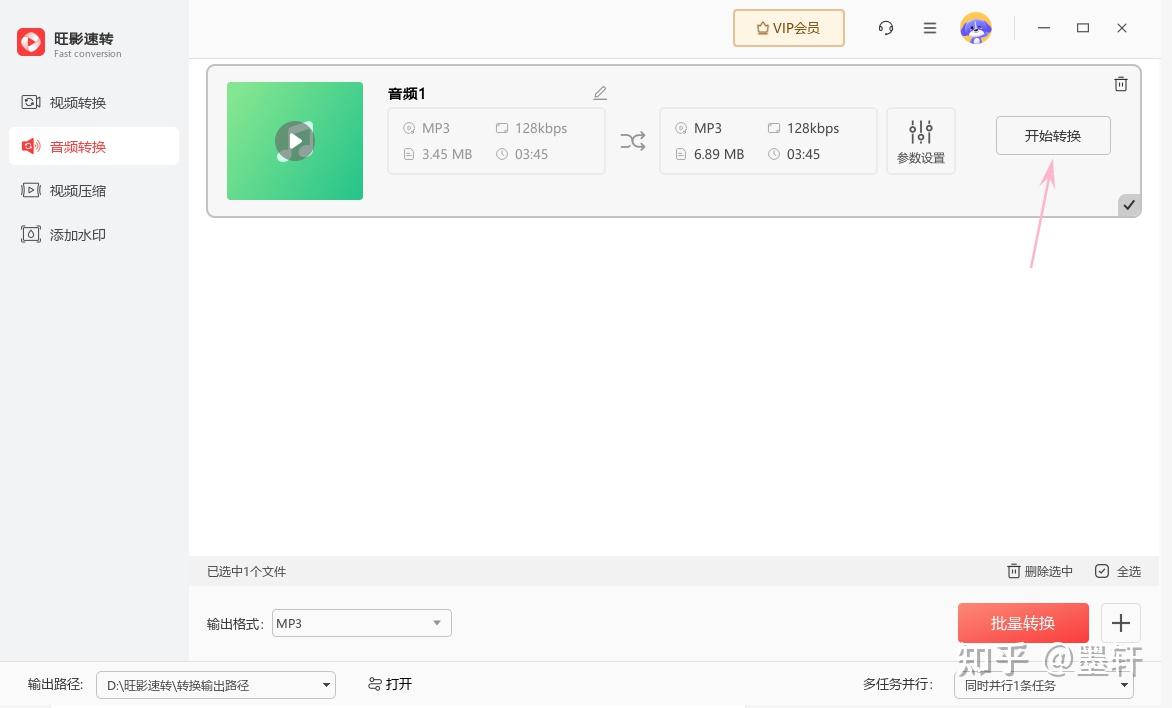
Task: Open the hamburger menu icon
Action: [930, 28]
